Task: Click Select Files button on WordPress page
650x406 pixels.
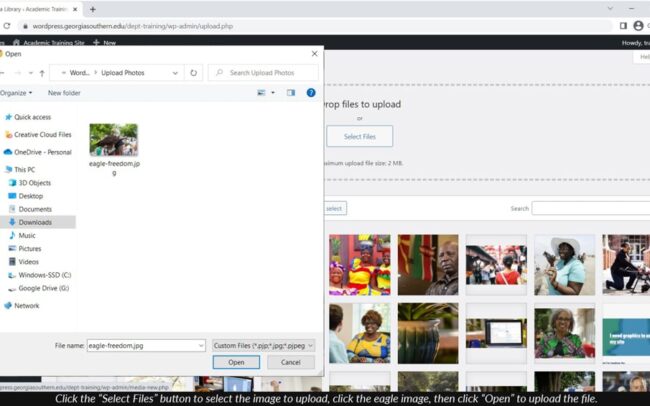Action: click(359, 136)
